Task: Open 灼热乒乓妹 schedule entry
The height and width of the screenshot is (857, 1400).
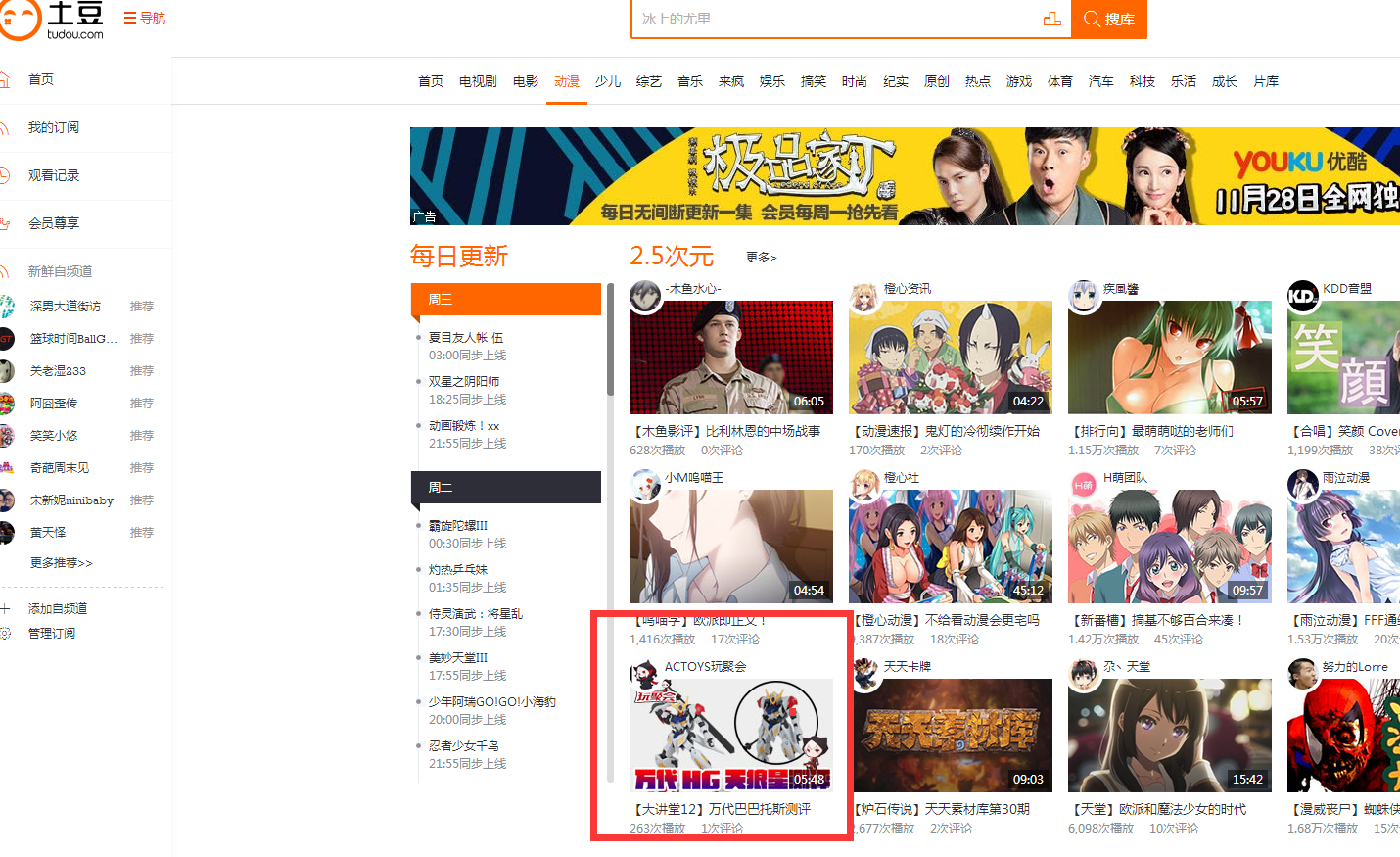Action: tap(458, 569)
